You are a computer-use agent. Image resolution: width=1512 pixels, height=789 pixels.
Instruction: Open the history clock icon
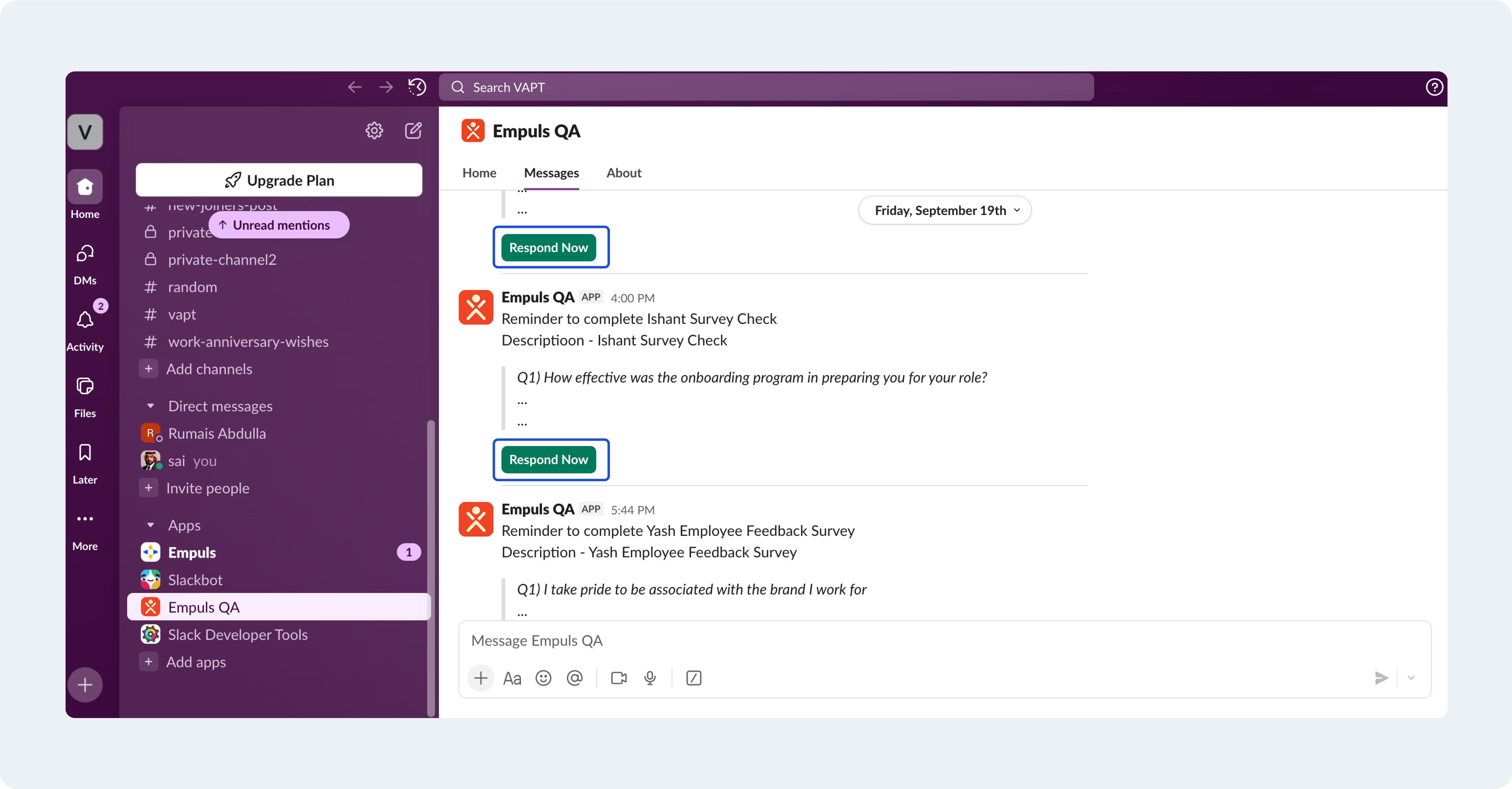pyautogui.click(x=417, y=87)
